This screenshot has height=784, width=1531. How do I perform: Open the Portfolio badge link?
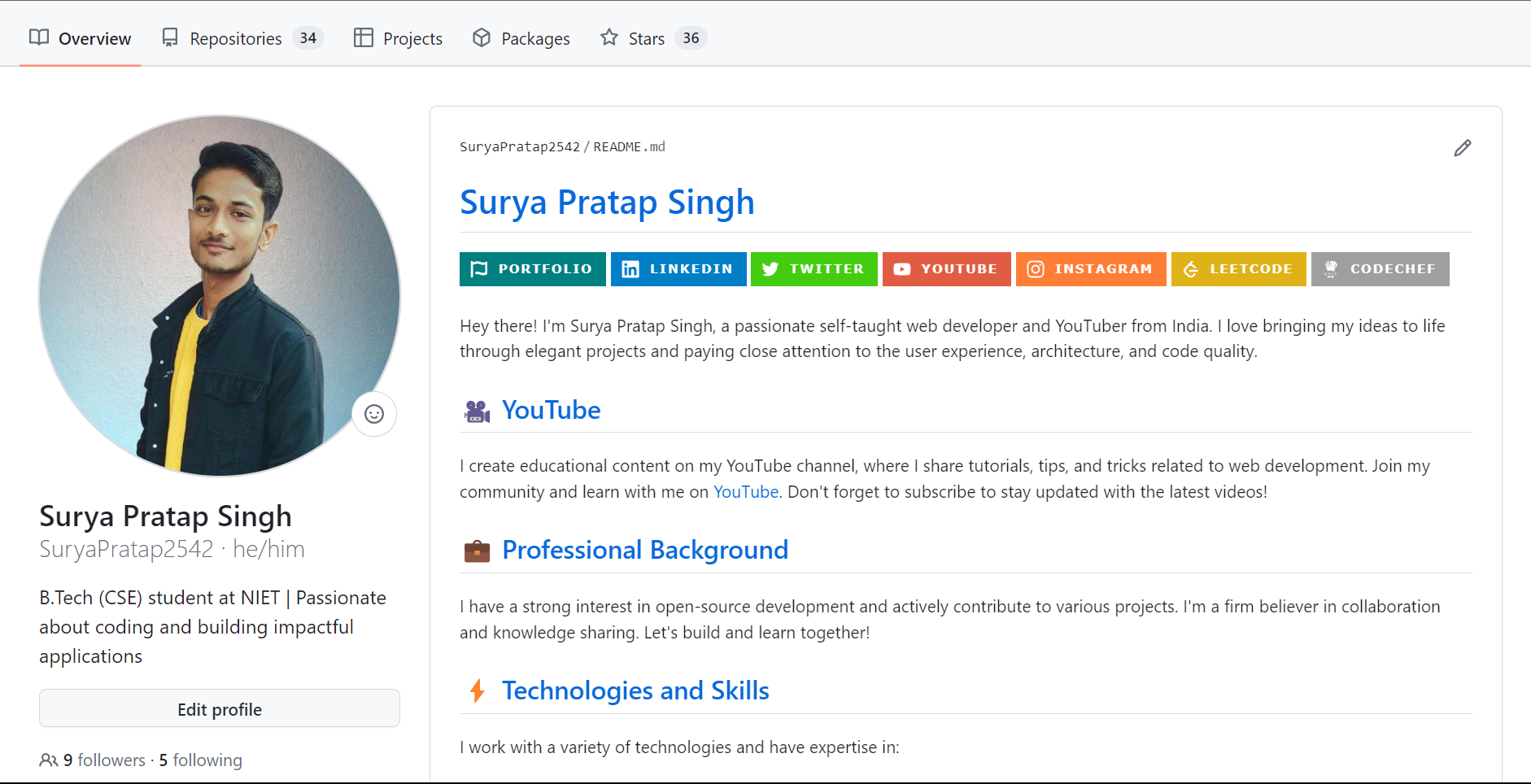click(x=533, y=269)
